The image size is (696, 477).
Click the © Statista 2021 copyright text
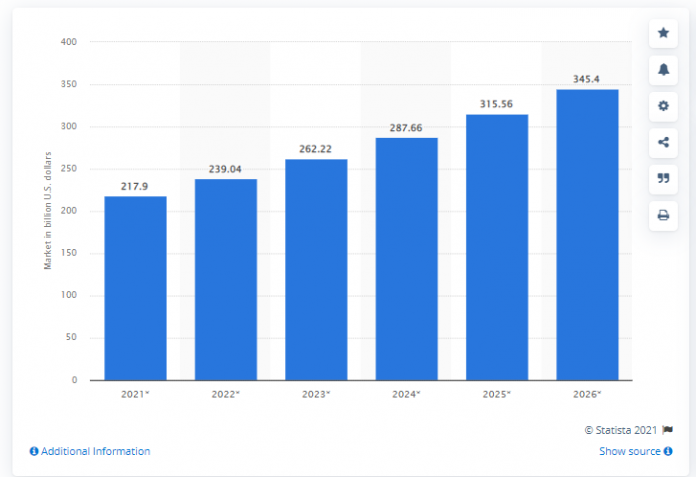click(622, 429)
